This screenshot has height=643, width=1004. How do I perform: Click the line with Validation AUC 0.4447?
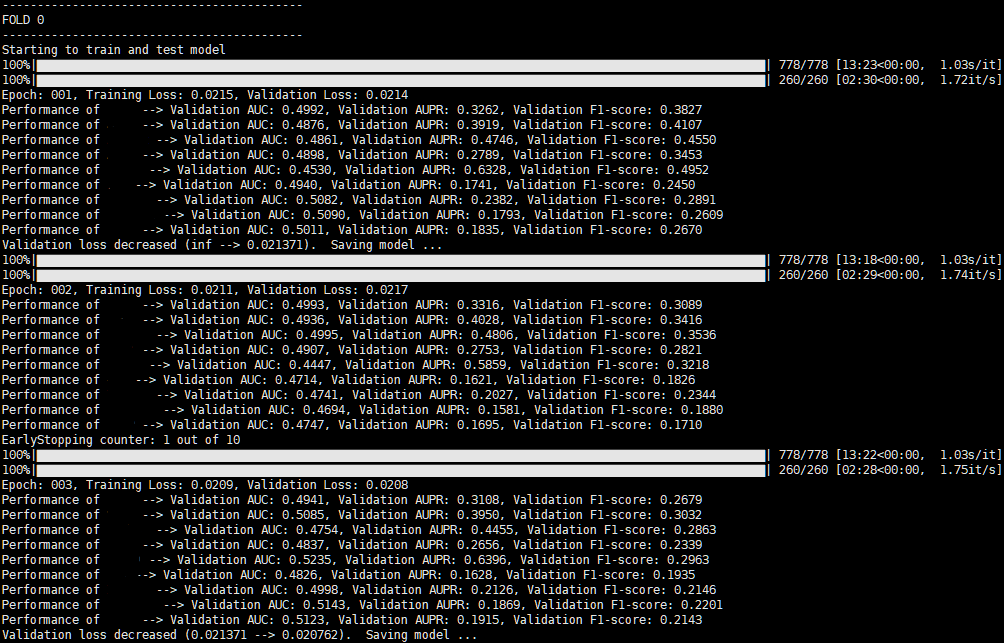click(x=358, y=365)
